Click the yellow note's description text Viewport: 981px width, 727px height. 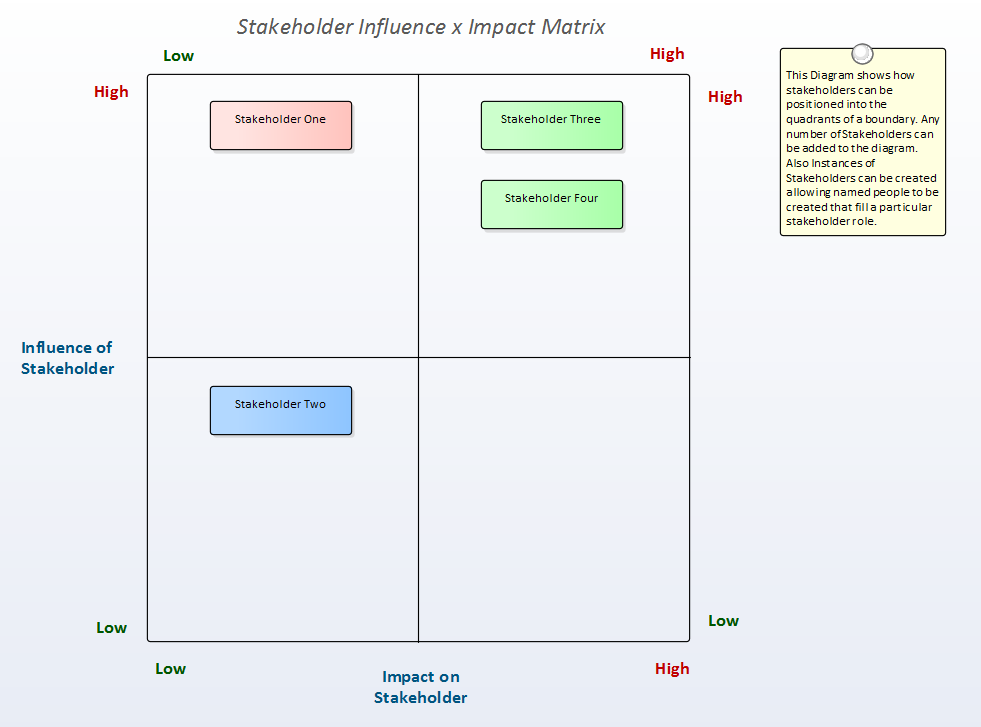(x=862, y=148)
